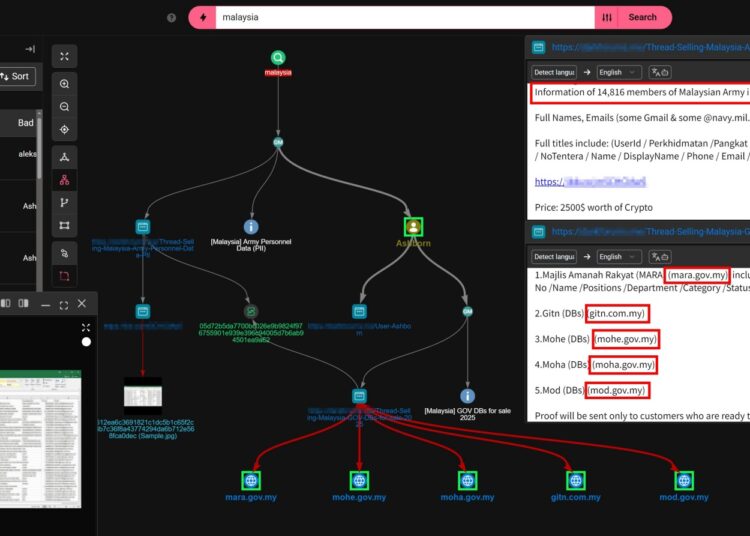Click the translate icon button
The image size is (750, 536).
coord(659,72)
